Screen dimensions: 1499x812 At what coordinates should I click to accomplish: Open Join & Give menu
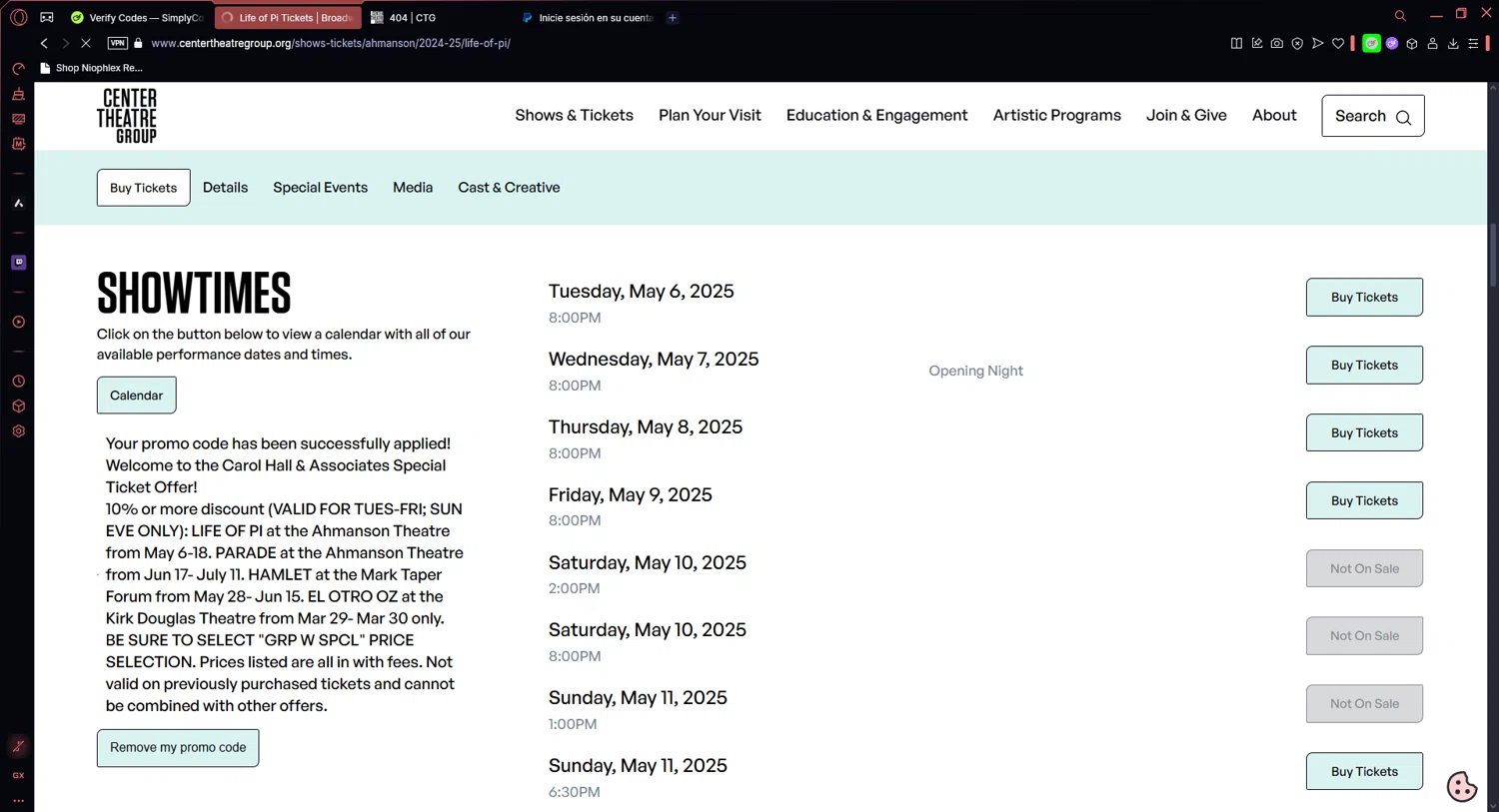click(x=1186, y=115)
